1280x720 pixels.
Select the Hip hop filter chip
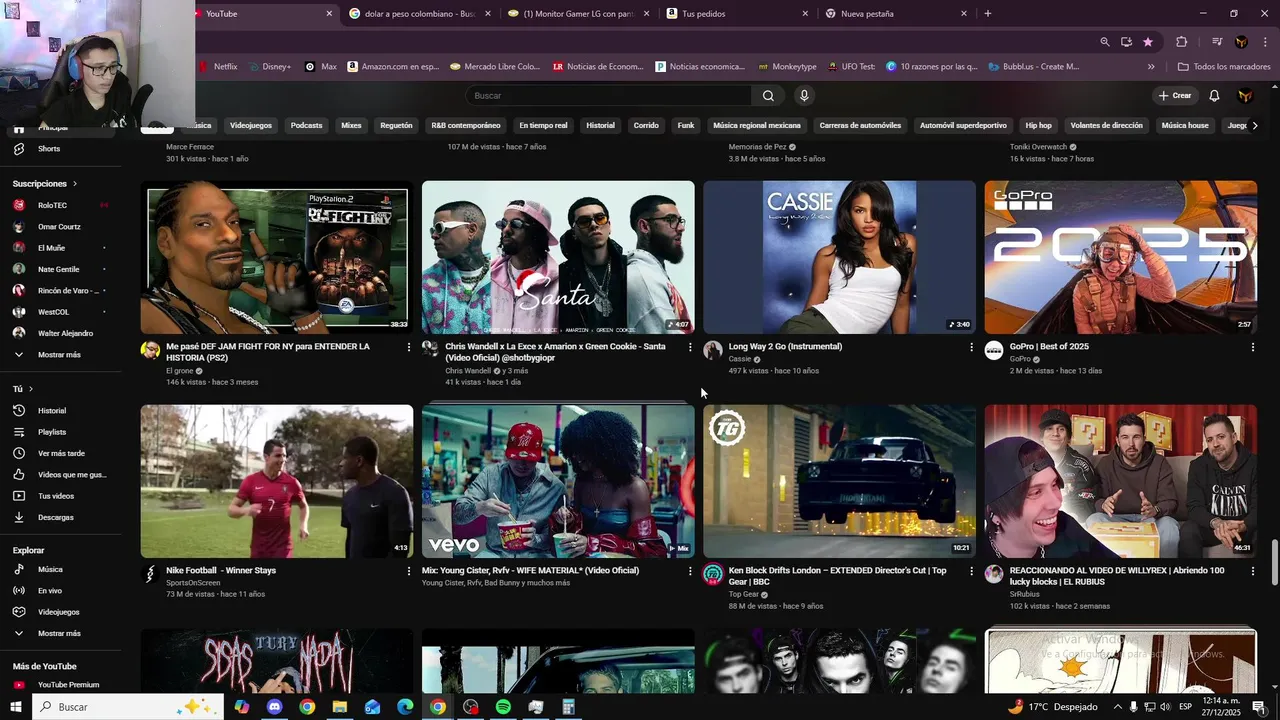[x=1038, y=126]
